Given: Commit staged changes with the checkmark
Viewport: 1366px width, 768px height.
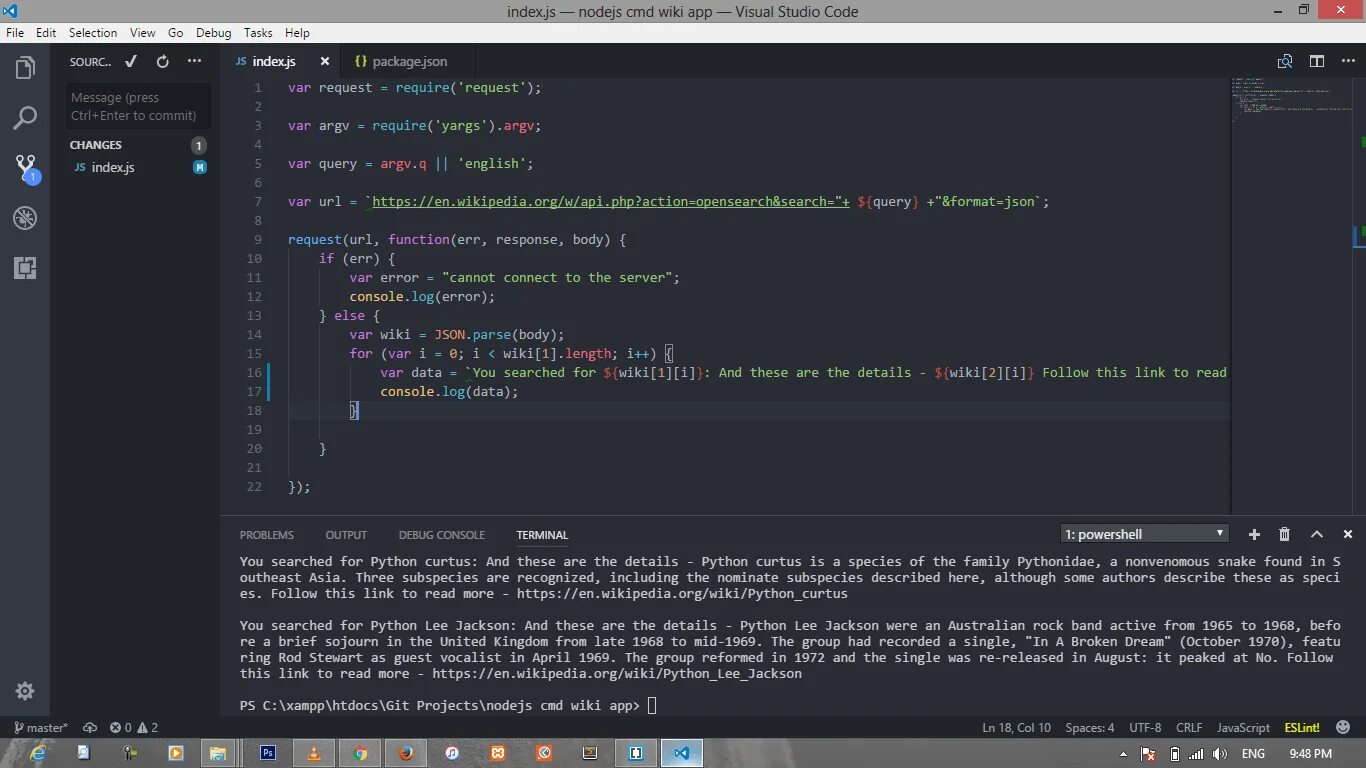Looking at the screenshot, I should point(131,61).
